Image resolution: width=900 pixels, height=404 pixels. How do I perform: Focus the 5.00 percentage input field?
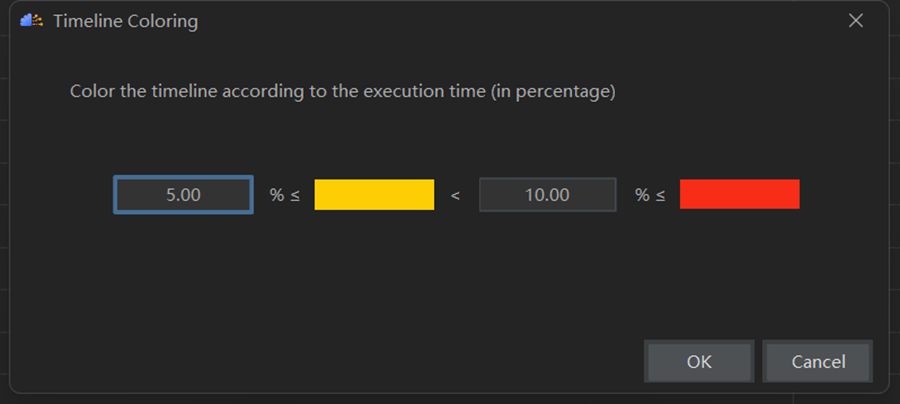[183, 195]
